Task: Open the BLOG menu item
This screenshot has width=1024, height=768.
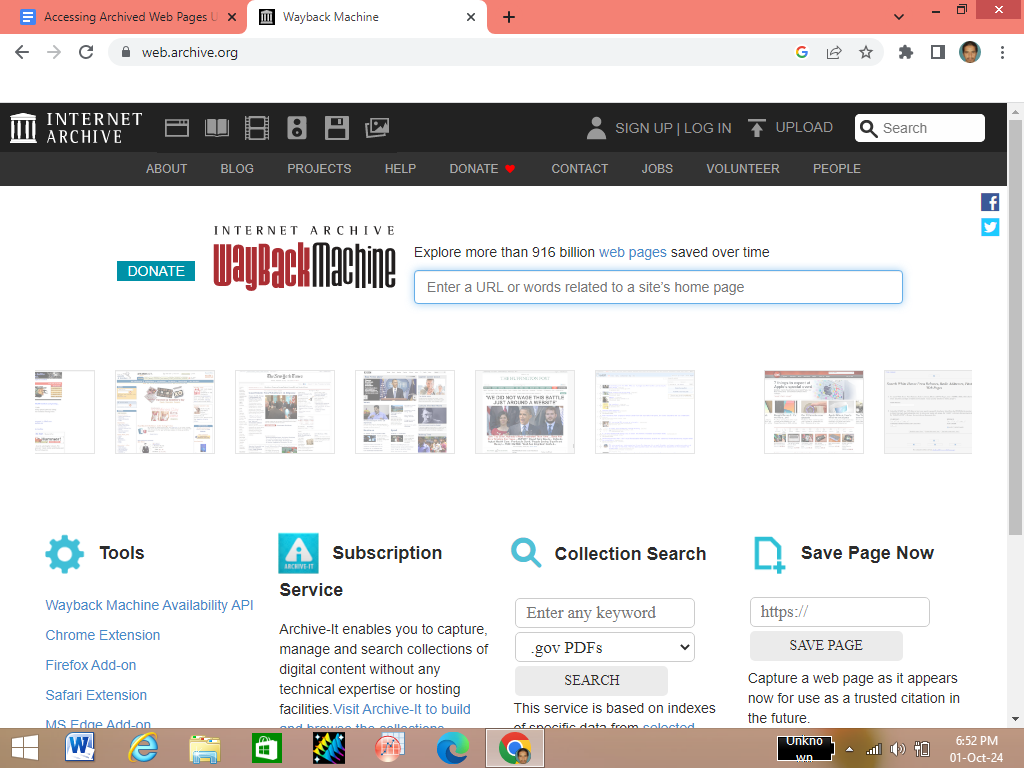Action: (237, 168)
